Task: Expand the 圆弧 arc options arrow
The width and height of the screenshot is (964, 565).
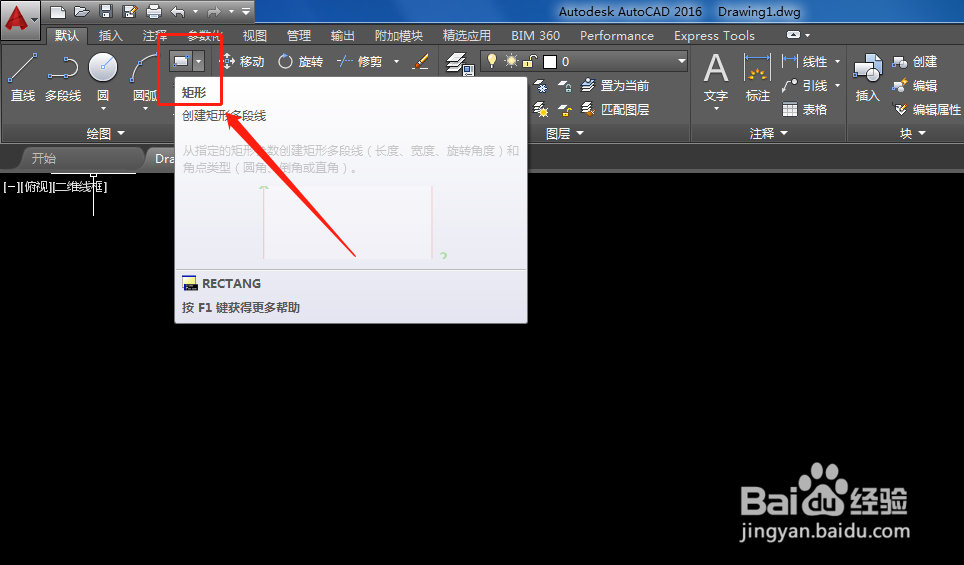Action: click(146, 109)
